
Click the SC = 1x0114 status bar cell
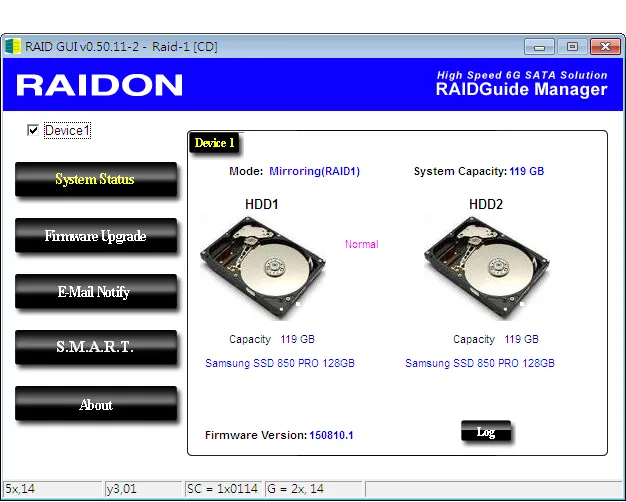pyautogui.click(x=222, y=489)
